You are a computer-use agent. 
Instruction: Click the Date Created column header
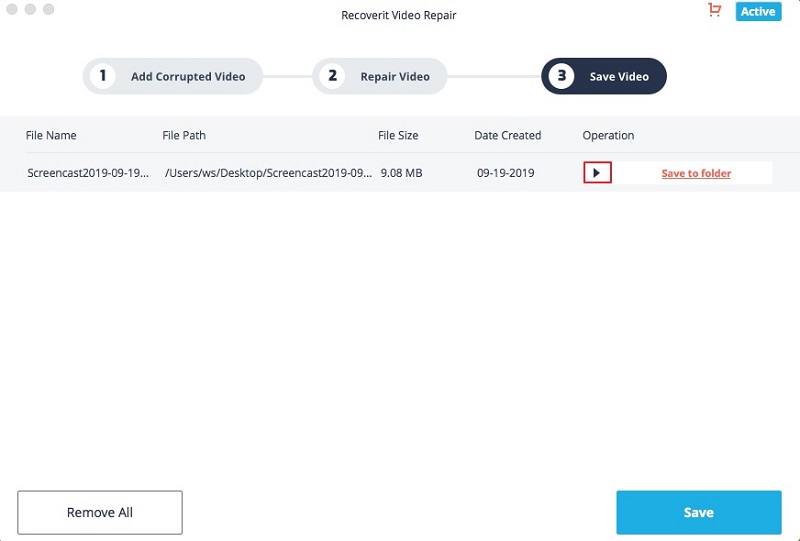click(x=508, y=135)
